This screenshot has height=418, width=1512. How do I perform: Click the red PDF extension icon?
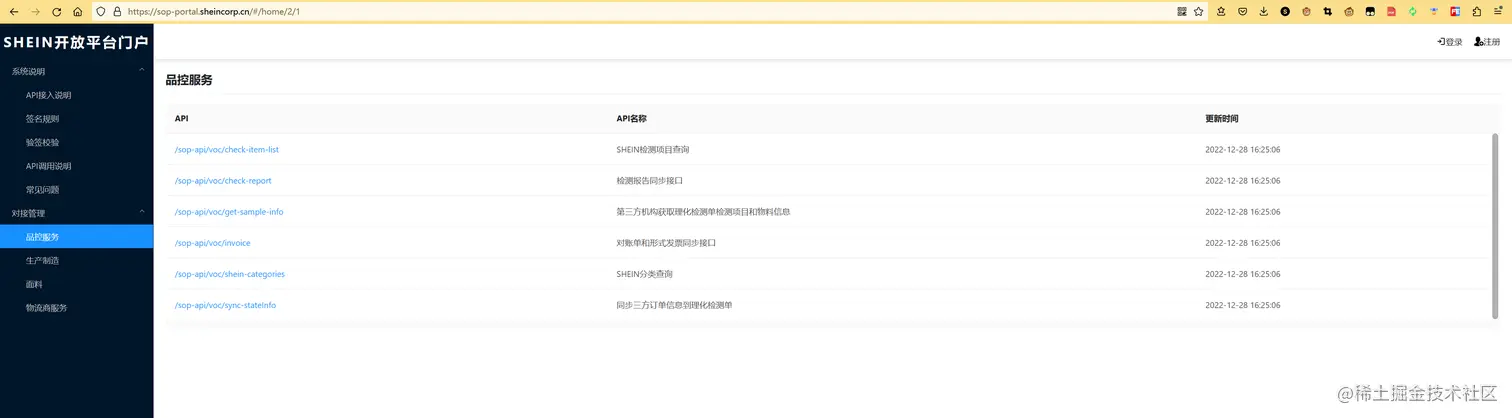click(x=1391, y=12)
